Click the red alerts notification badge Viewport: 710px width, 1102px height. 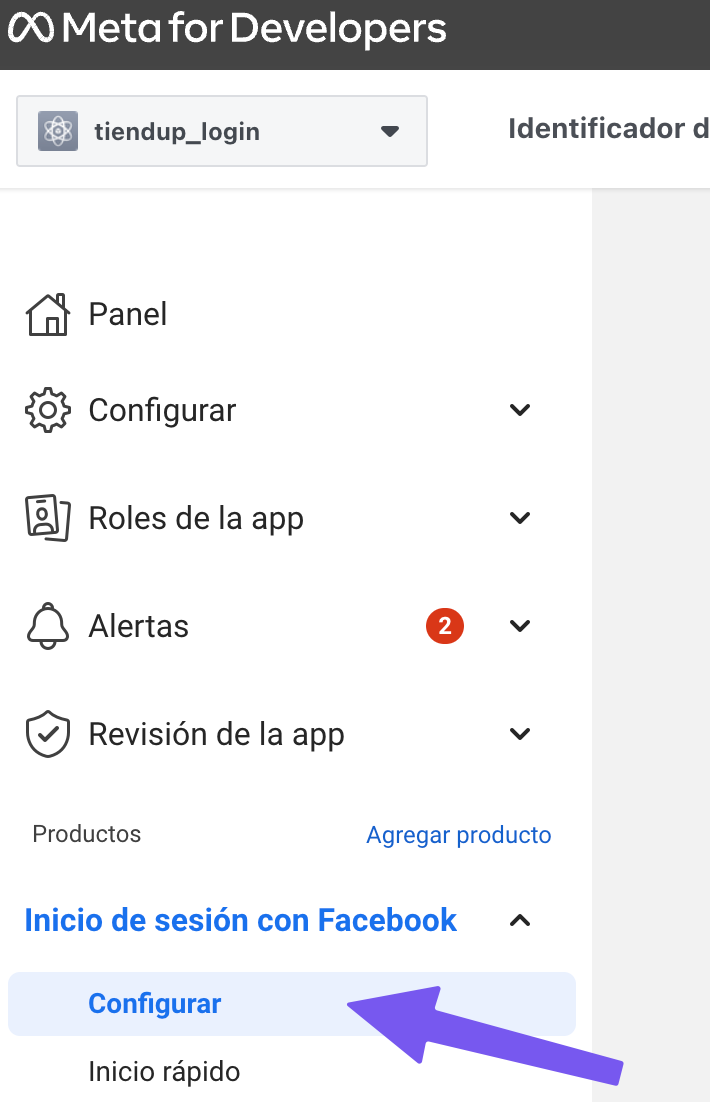click(x=445, y=625)
